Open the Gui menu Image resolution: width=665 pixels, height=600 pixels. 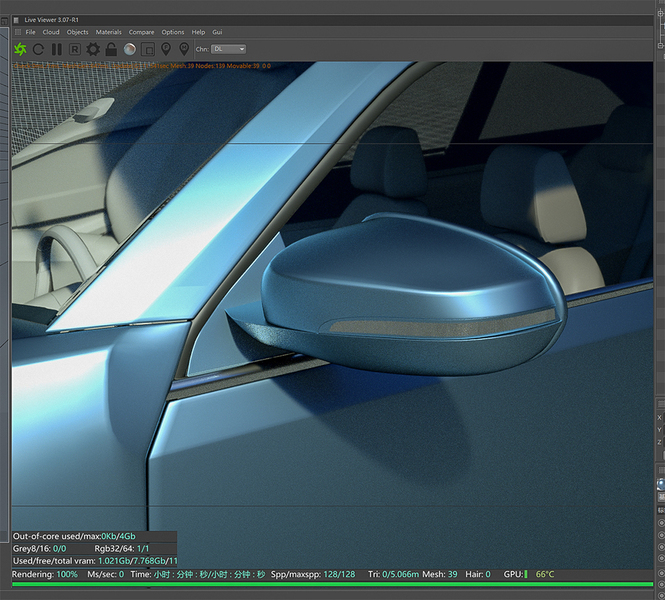coord(217,32)
